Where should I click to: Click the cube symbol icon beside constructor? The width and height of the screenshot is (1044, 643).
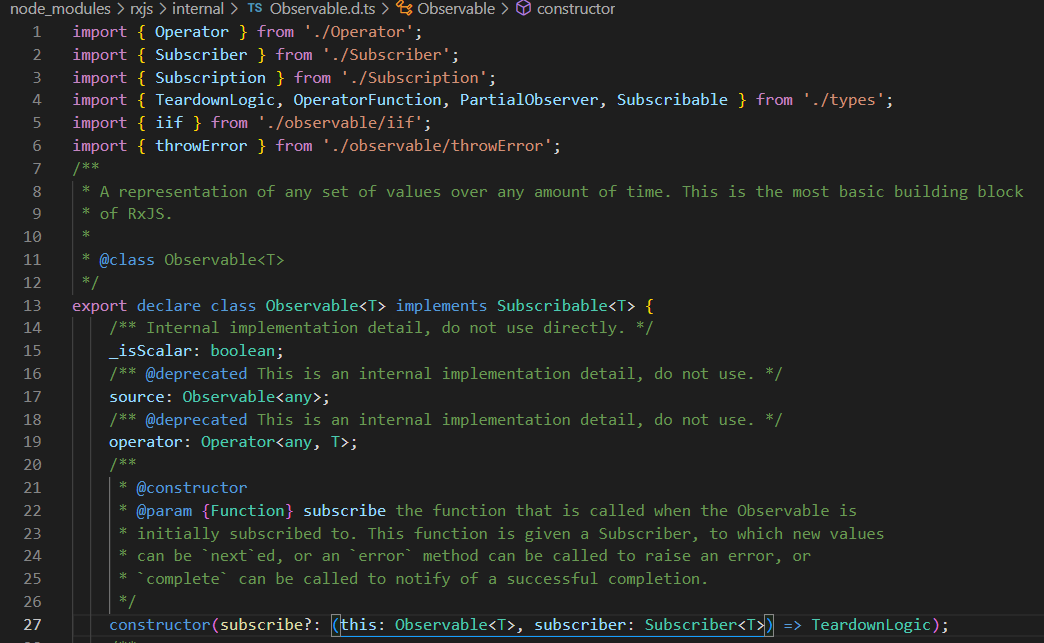[x=522, y=9]
